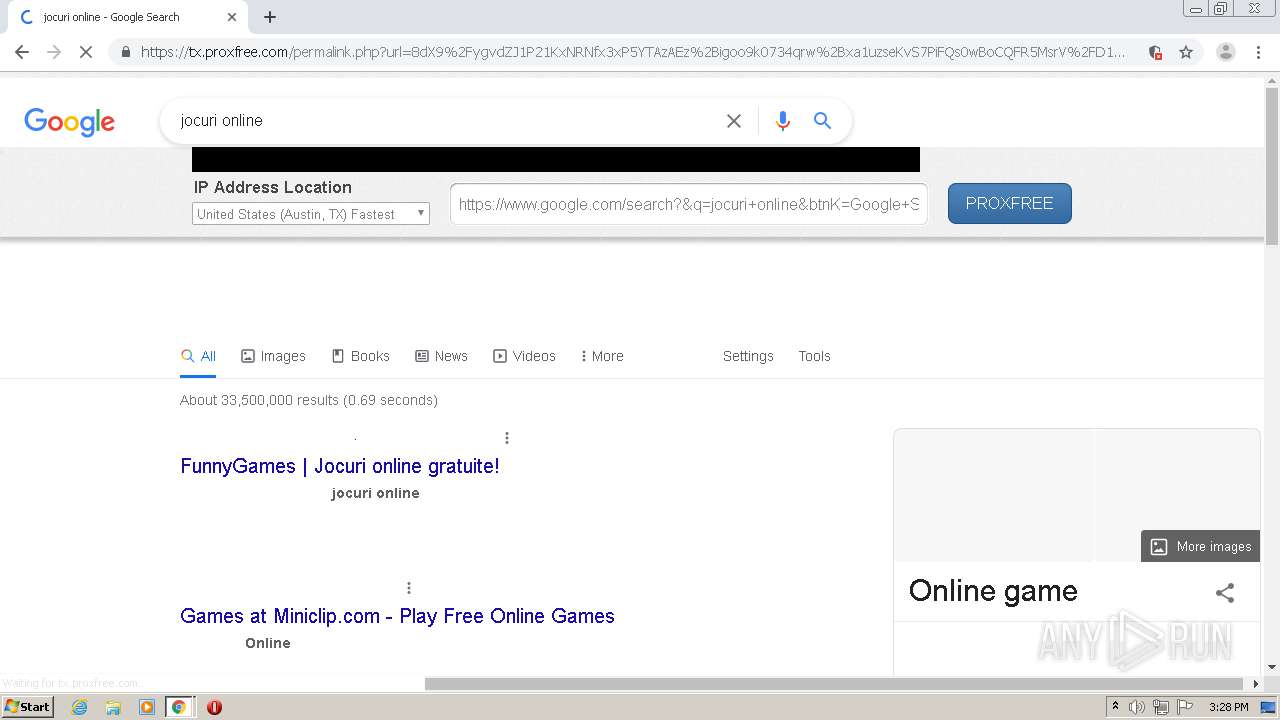This screenshot has width=1280, height=720.
Task: Open the IP Address Location dropdown
Action: pyautogui.click(x=311, y=214)
